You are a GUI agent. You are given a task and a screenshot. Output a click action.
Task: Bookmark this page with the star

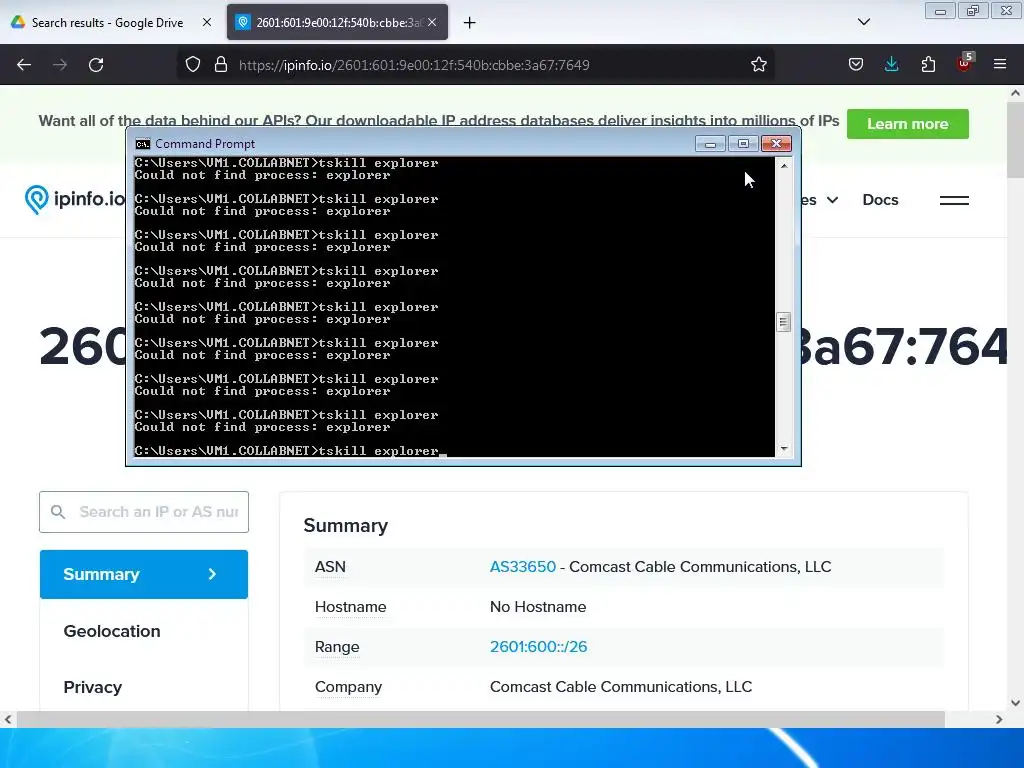pos(758,65)
